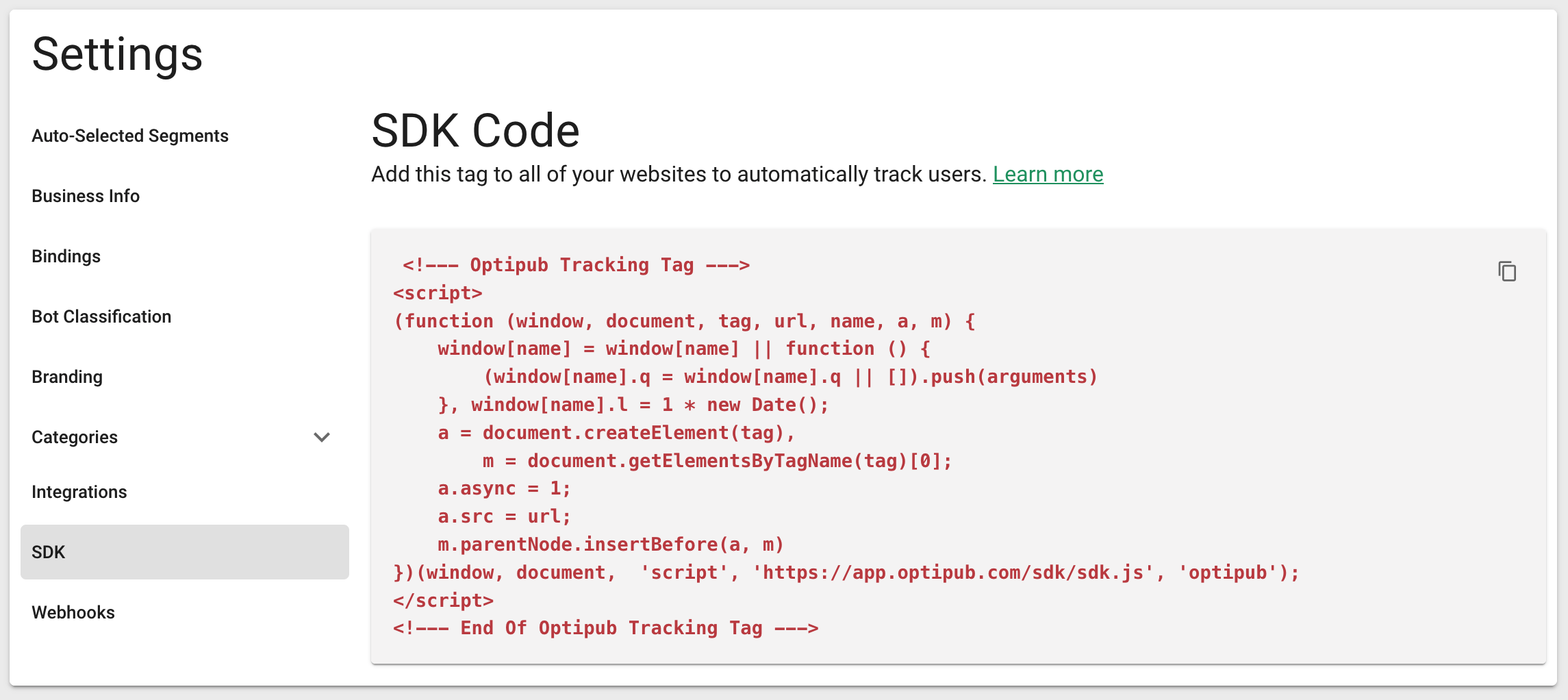The image size is (1568, 700).
Task: Click the function (window, document line
Action: tap(685, 321)
